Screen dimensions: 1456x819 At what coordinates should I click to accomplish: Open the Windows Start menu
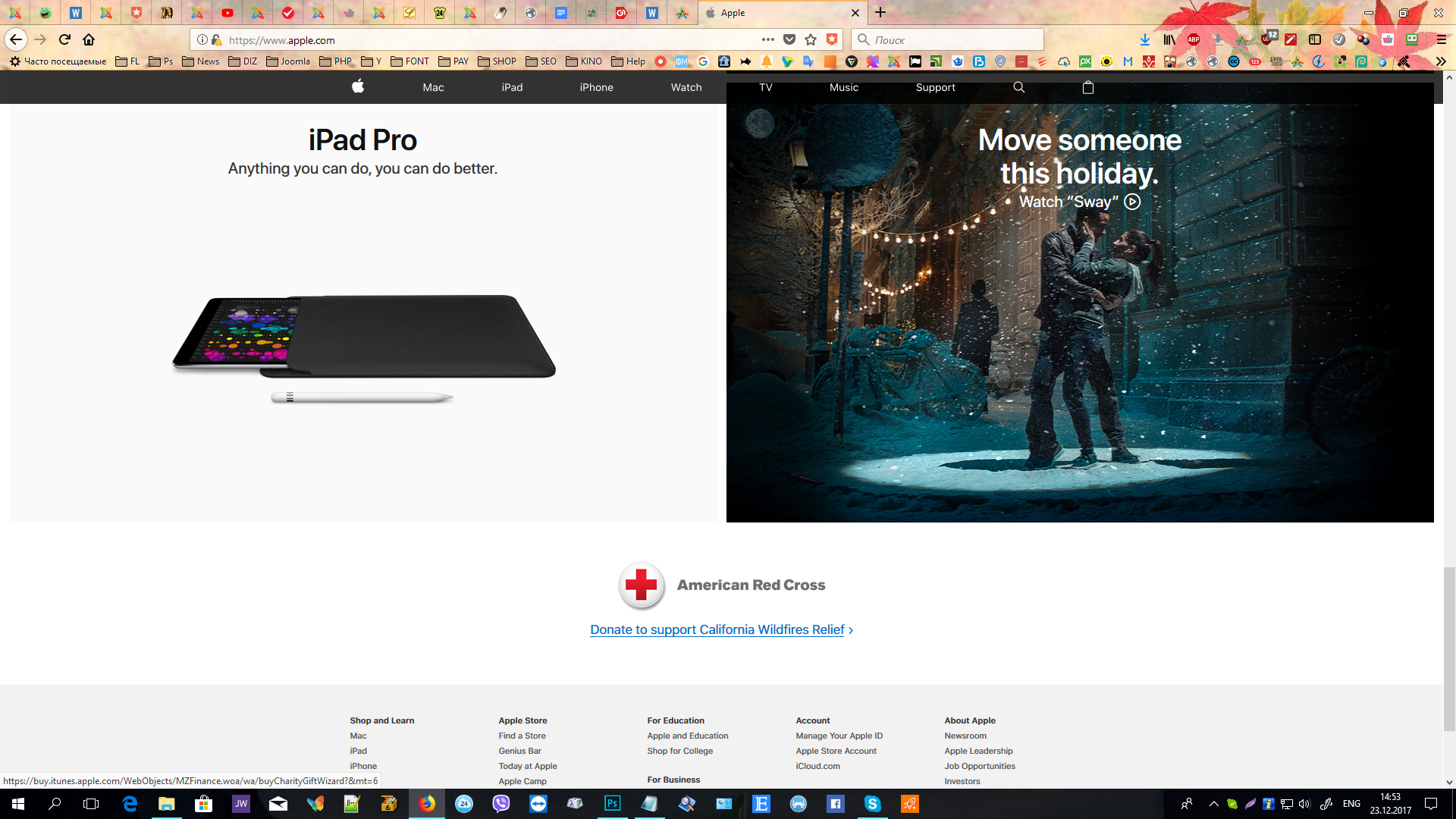(x=18, y=804)
